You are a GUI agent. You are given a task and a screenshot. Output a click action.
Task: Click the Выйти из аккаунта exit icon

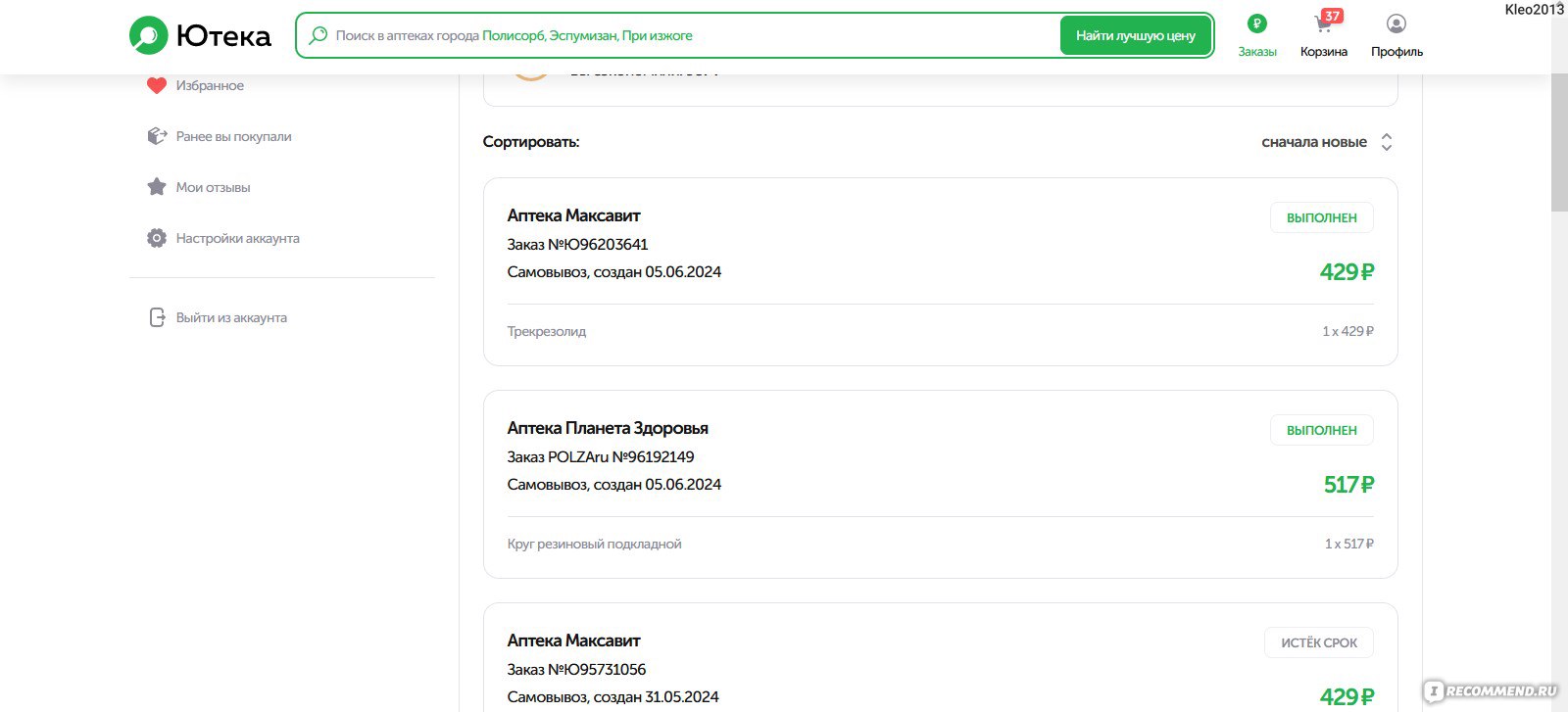point(157,317)
